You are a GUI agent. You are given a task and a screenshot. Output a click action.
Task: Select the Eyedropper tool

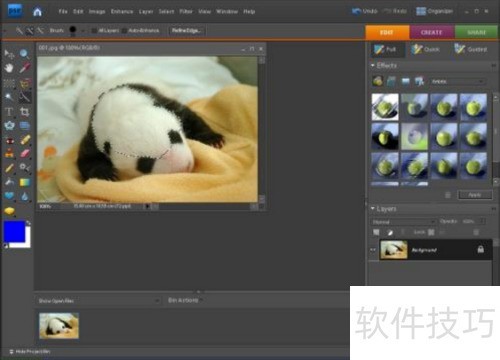pyautogui.click(x=25, y=68)
